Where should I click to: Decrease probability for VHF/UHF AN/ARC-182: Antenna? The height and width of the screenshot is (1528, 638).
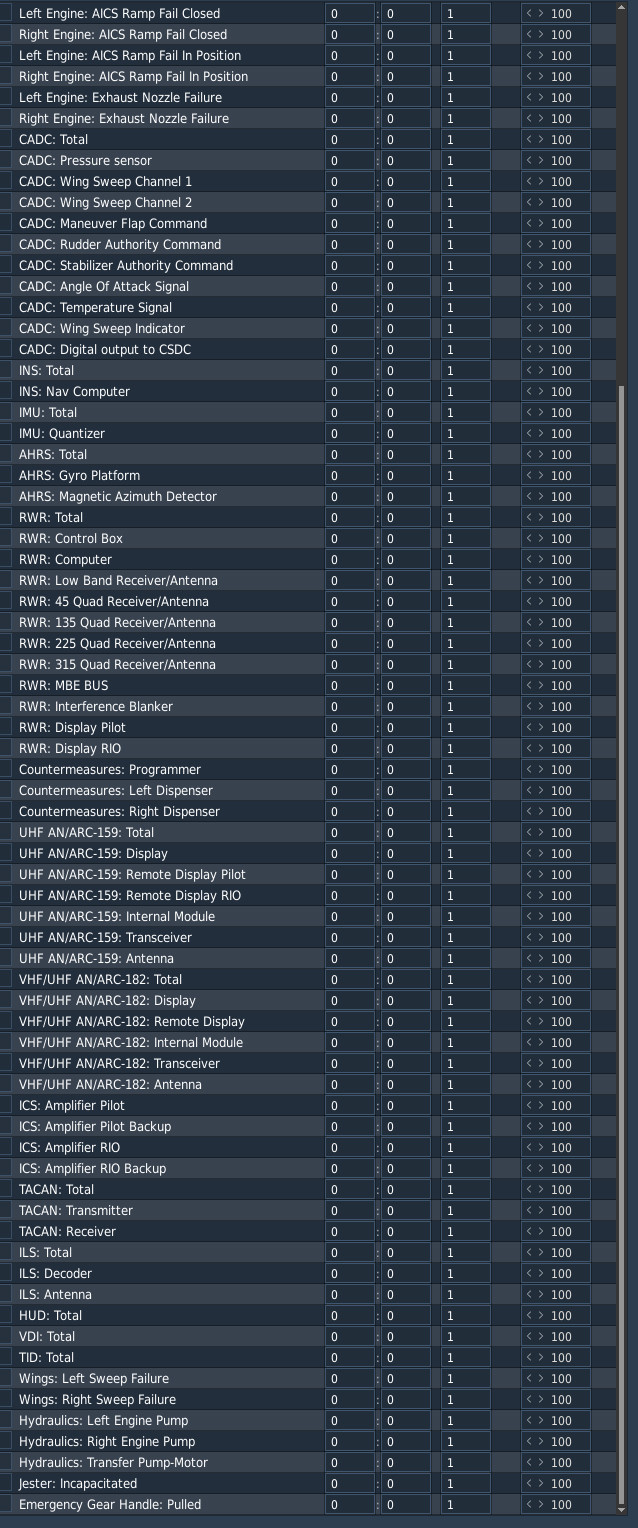(530, 1084)
